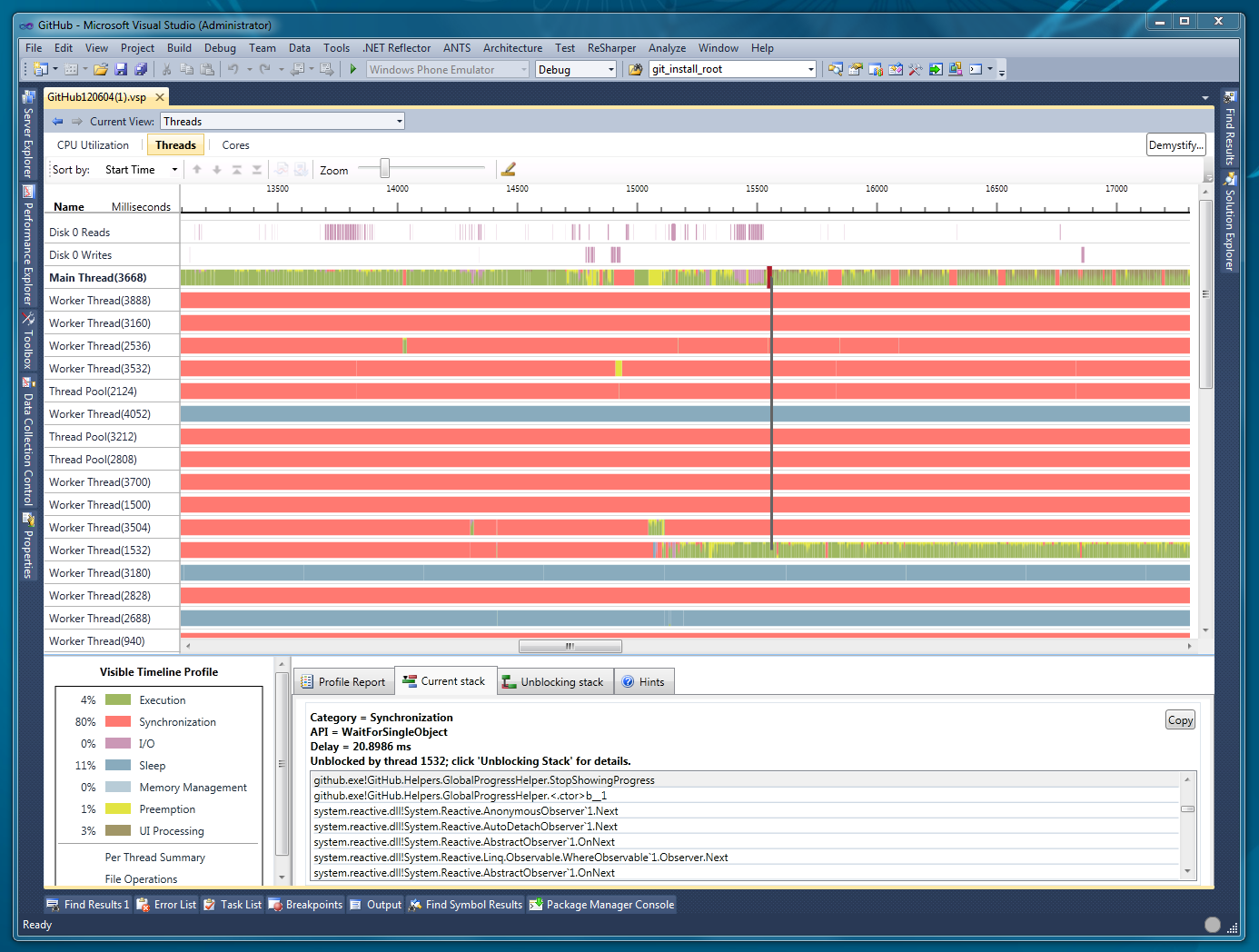Open the Hints tab
Screen dimensions: 1259x952
pyautogui.click(x=643, y=682)
